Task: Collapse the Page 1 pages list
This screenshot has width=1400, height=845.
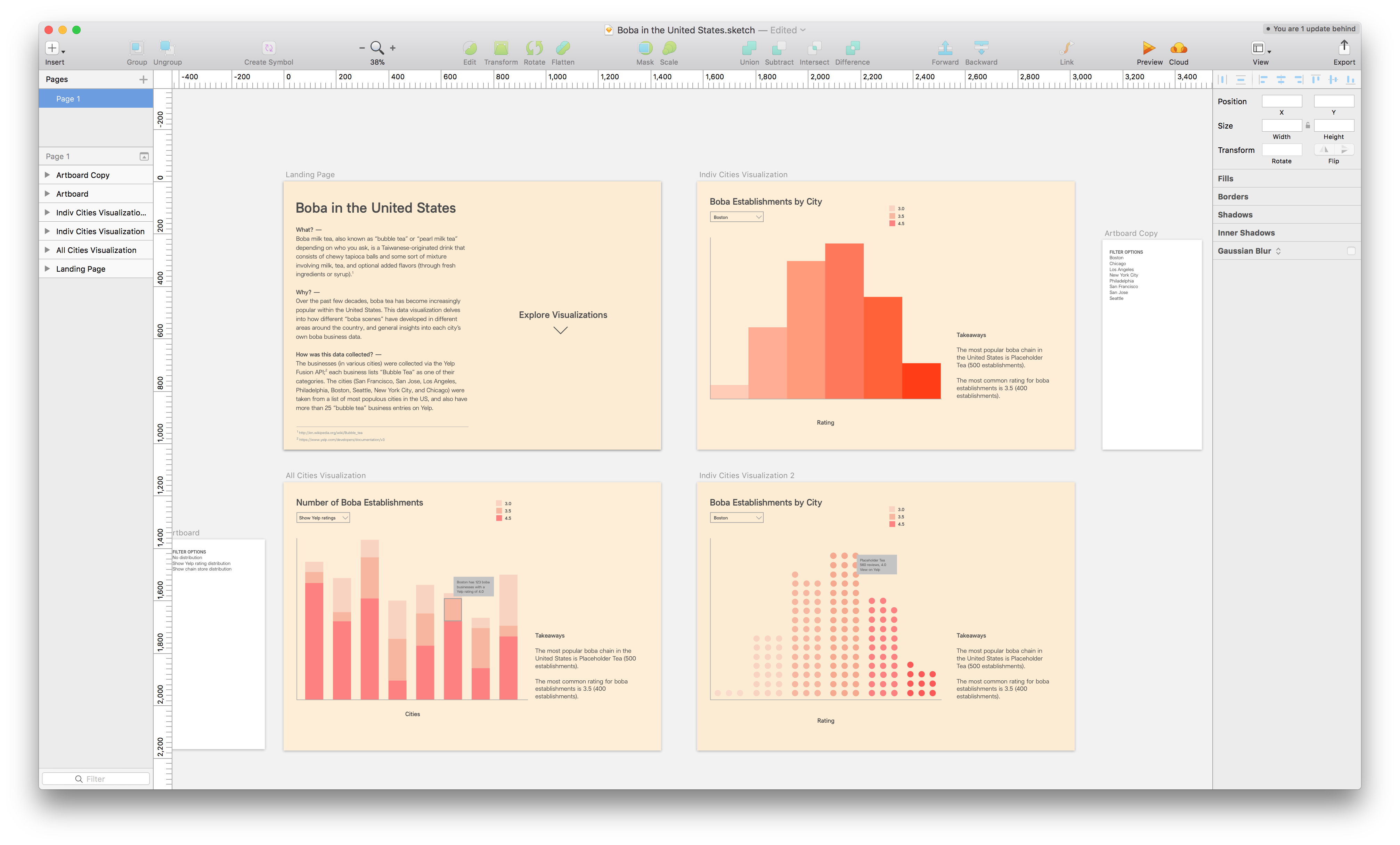Action: point(144,156)
